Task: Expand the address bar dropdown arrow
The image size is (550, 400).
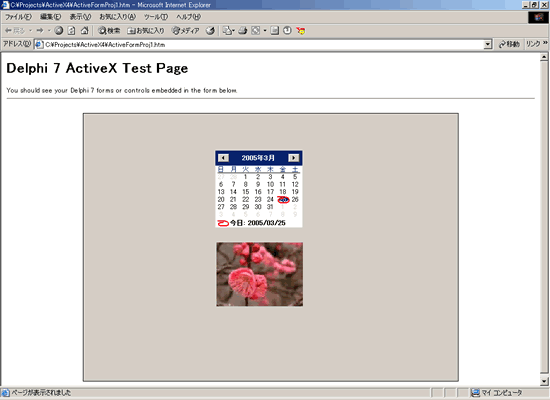Action: [488, 45]
